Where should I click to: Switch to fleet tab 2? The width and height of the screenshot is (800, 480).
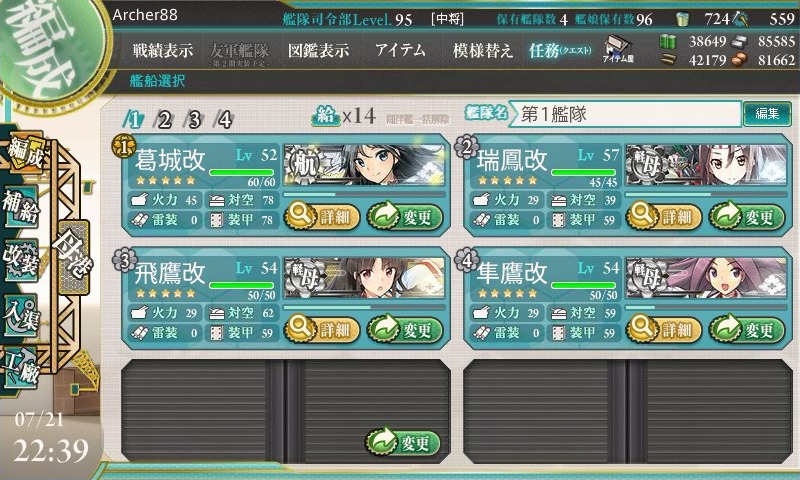(x=164, y=120)
